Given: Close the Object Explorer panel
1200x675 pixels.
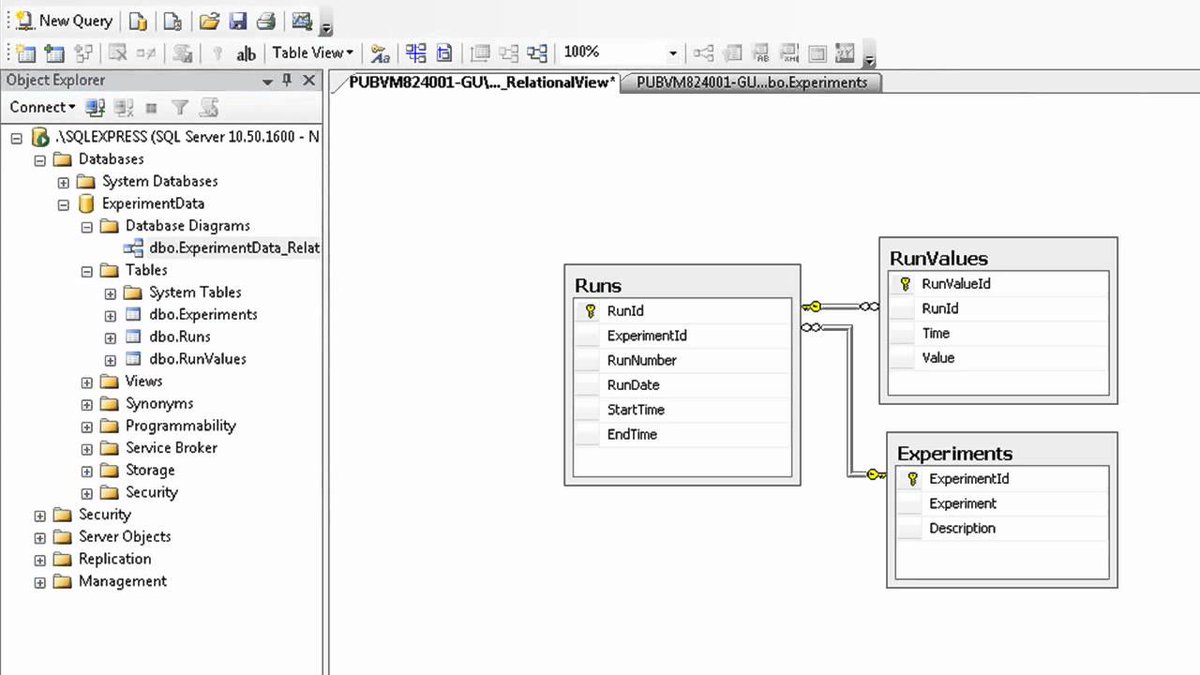Looking at the screenshot, I should (309, 80).
